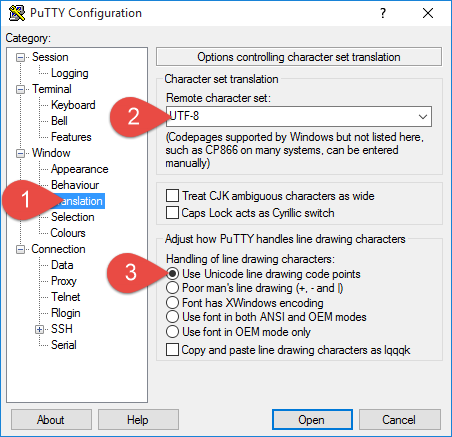This screenshot has height=437, width=452.
Task: Click the PuTTY icon in title bar
Action: pyautogui.click(x=17, y=13)
